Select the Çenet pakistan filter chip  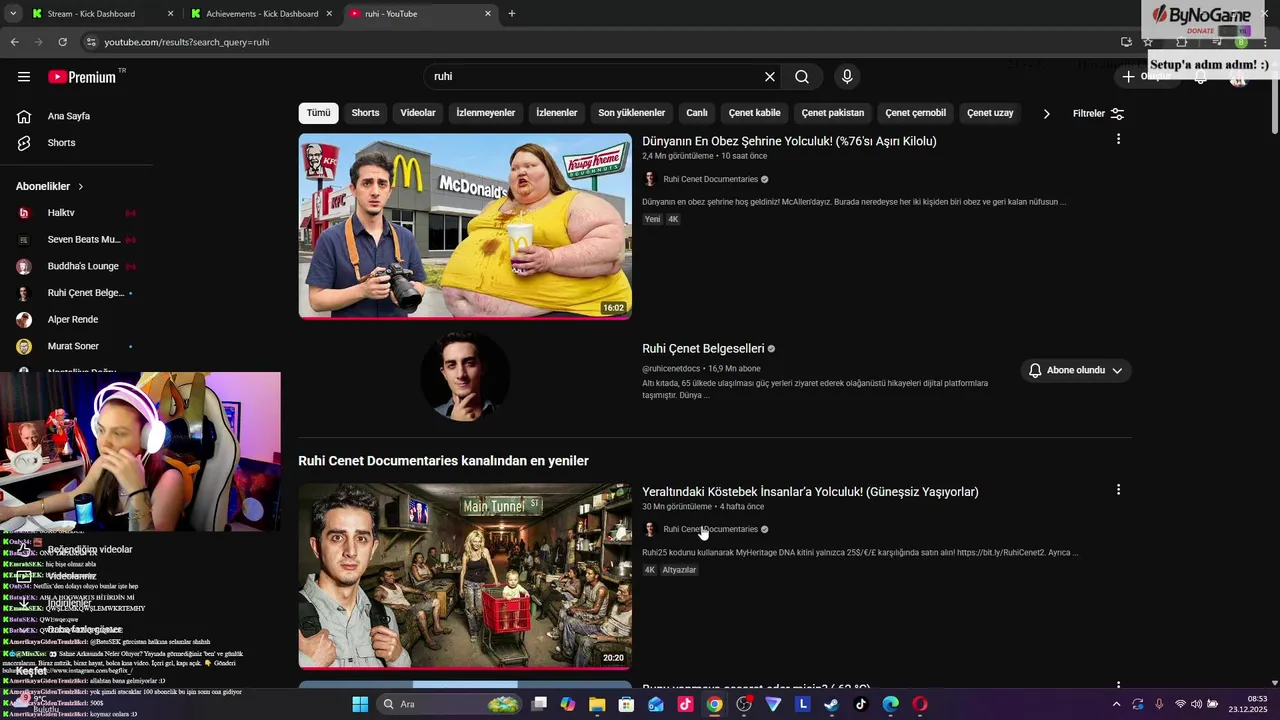click(833, 113)
